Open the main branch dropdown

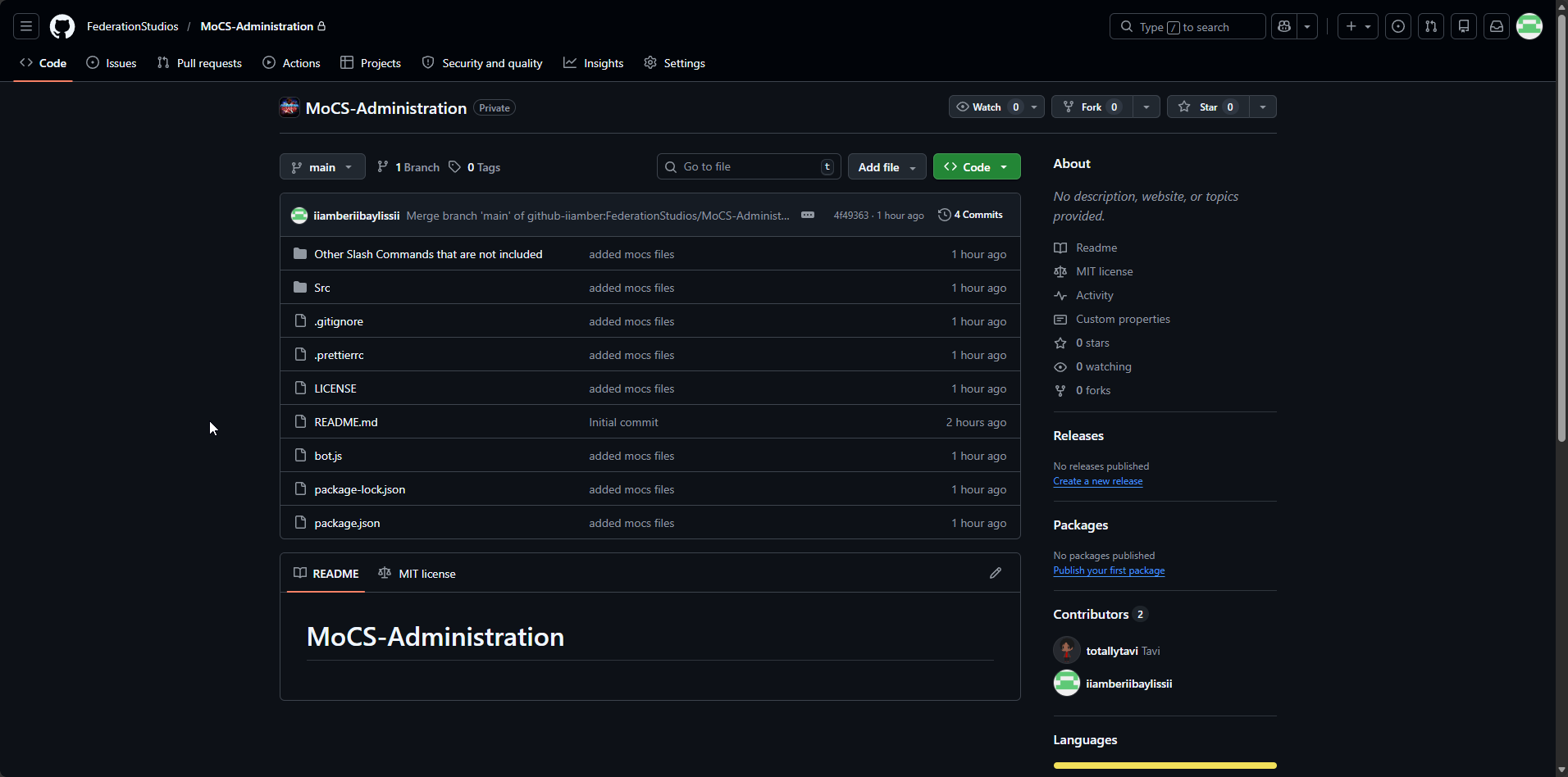322,166
